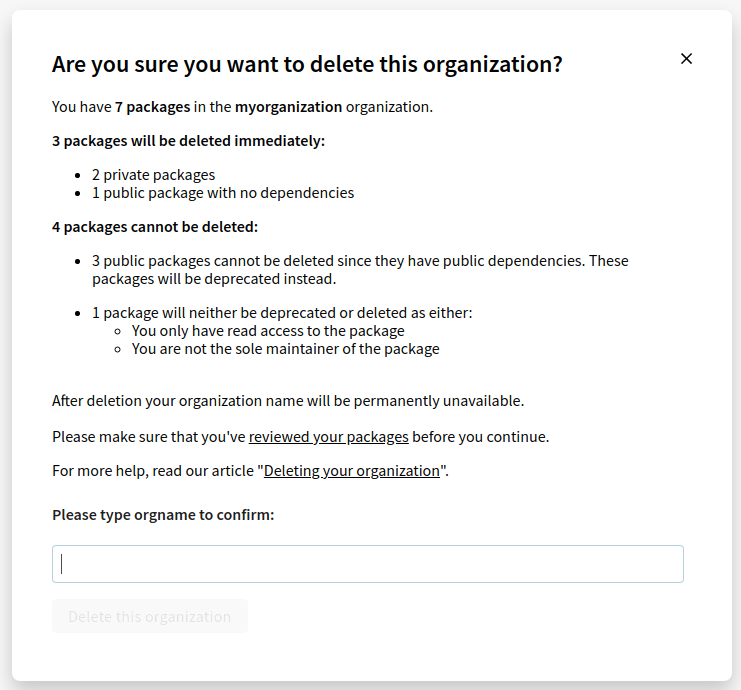Viewport: 741px width, 690px height.
Task: Click the "Please make sure that you've" text
Action: (150, 437)
